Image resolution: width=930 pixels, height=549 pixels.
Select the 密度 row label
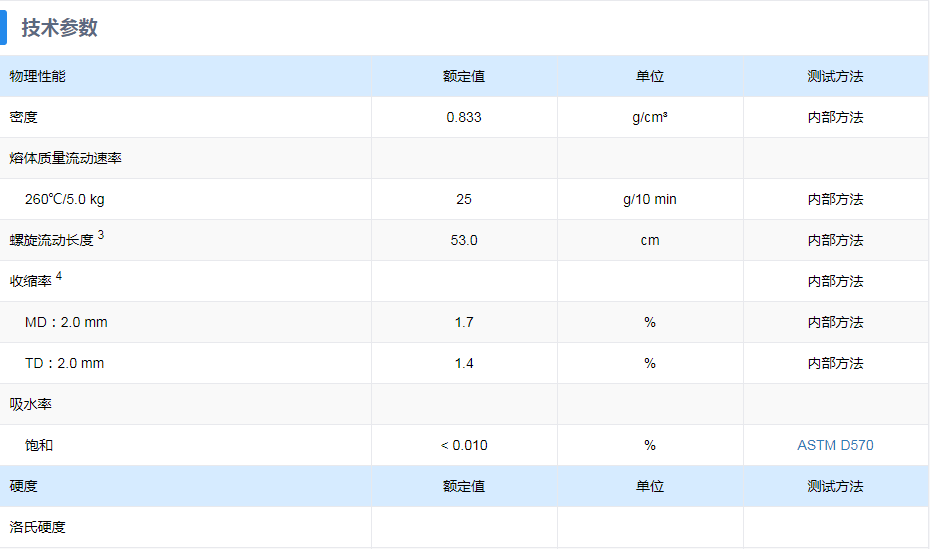coord(24,117)
